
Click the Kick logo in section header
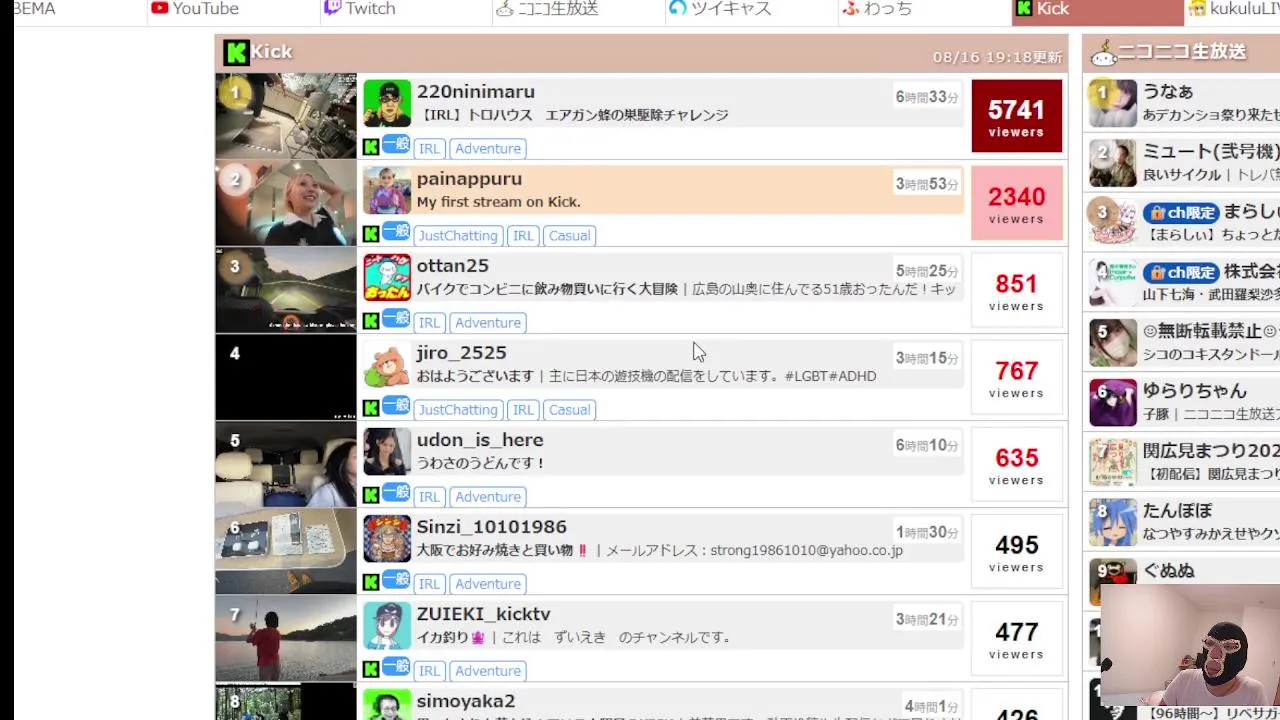click(236, 53)
